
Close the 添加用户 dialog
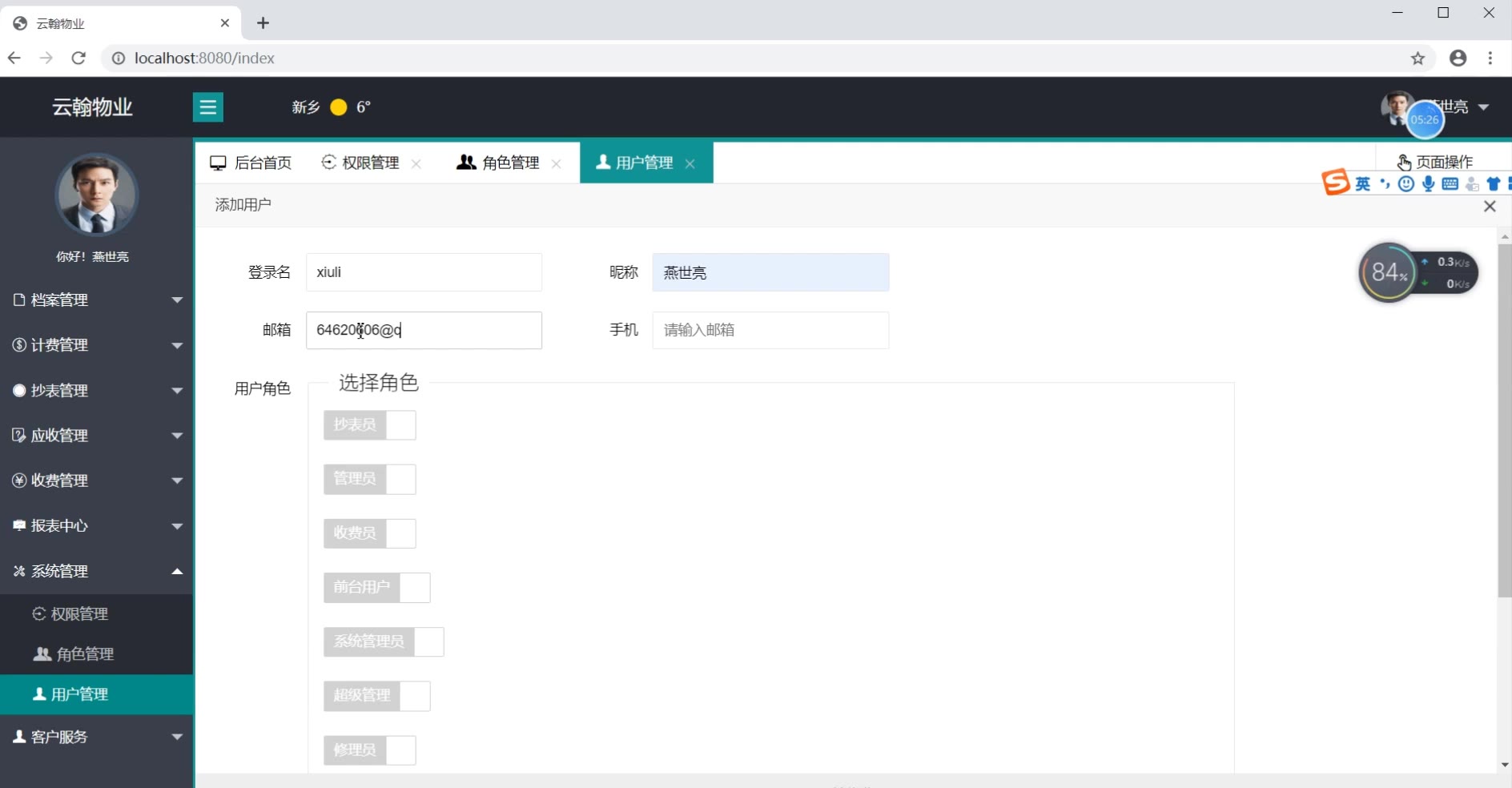coord(1490,206)
